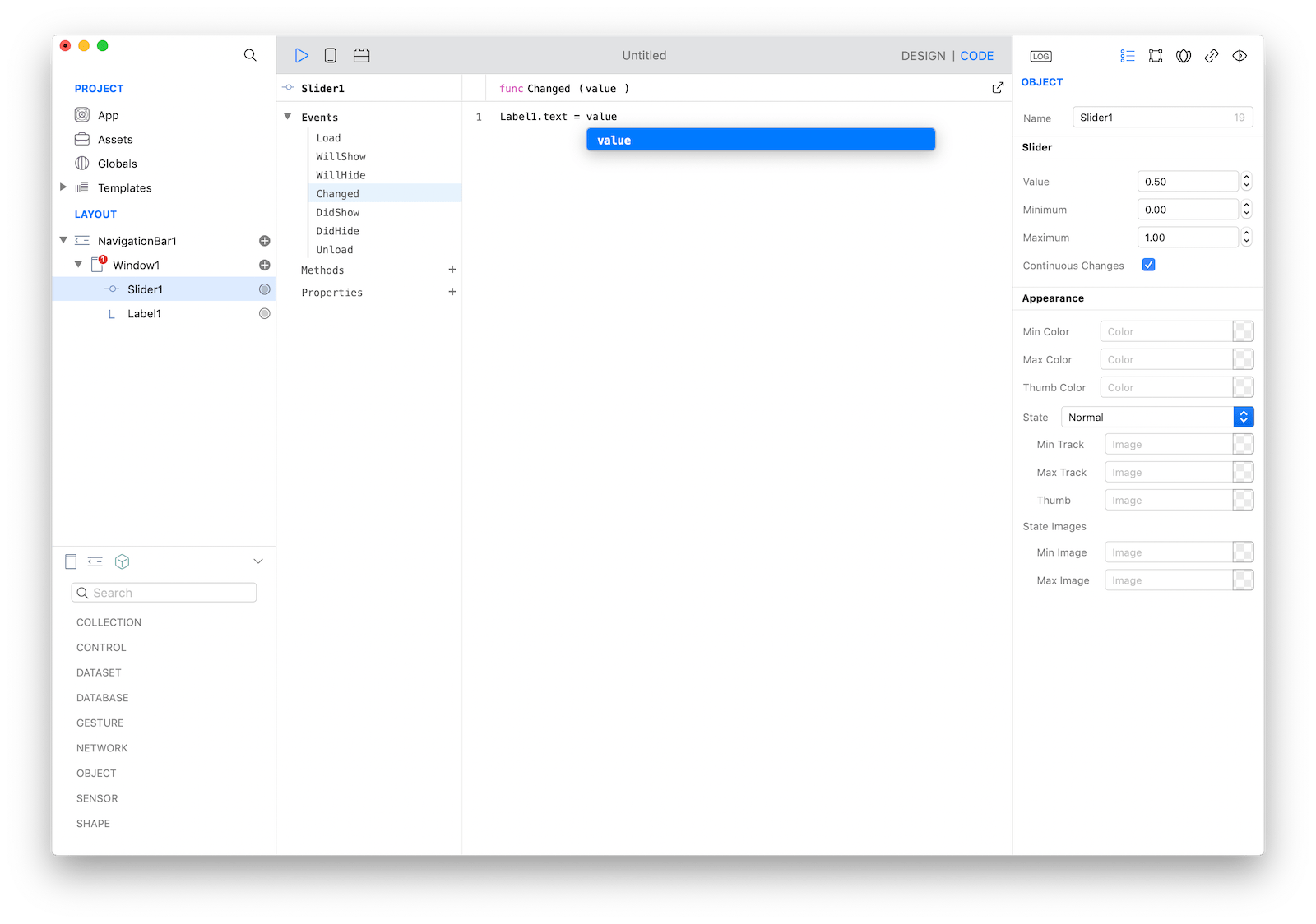Click the build package icon in toolbar
1316x924 pixels.
point(362,56)
